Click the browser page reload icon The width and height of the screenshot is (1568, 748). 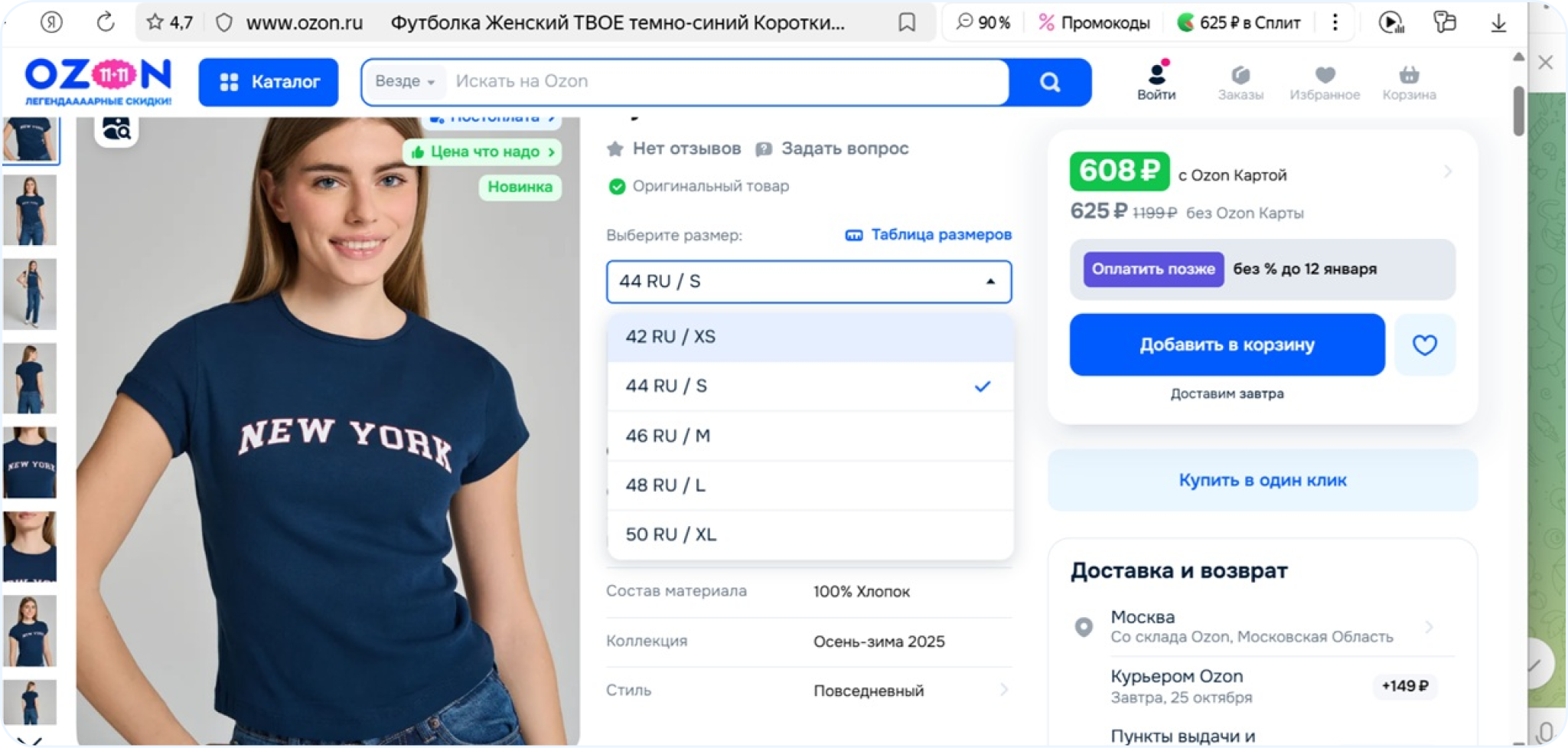coord(106,22)
